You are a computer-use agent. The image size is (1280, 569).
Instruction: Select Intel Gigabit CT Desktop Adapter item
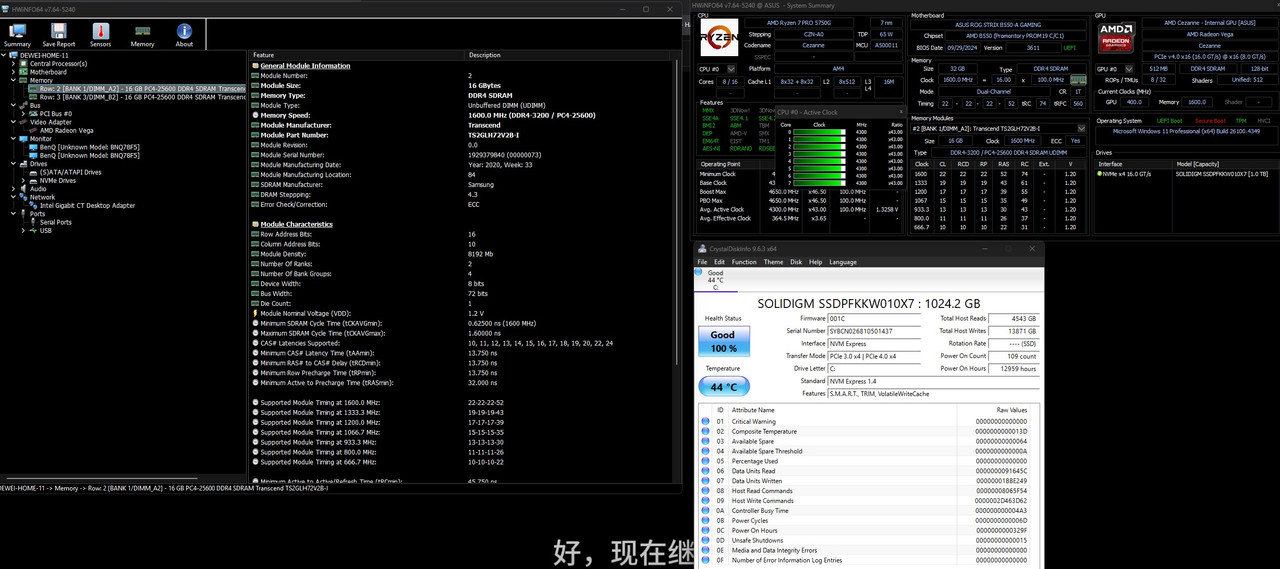(87, 205)
